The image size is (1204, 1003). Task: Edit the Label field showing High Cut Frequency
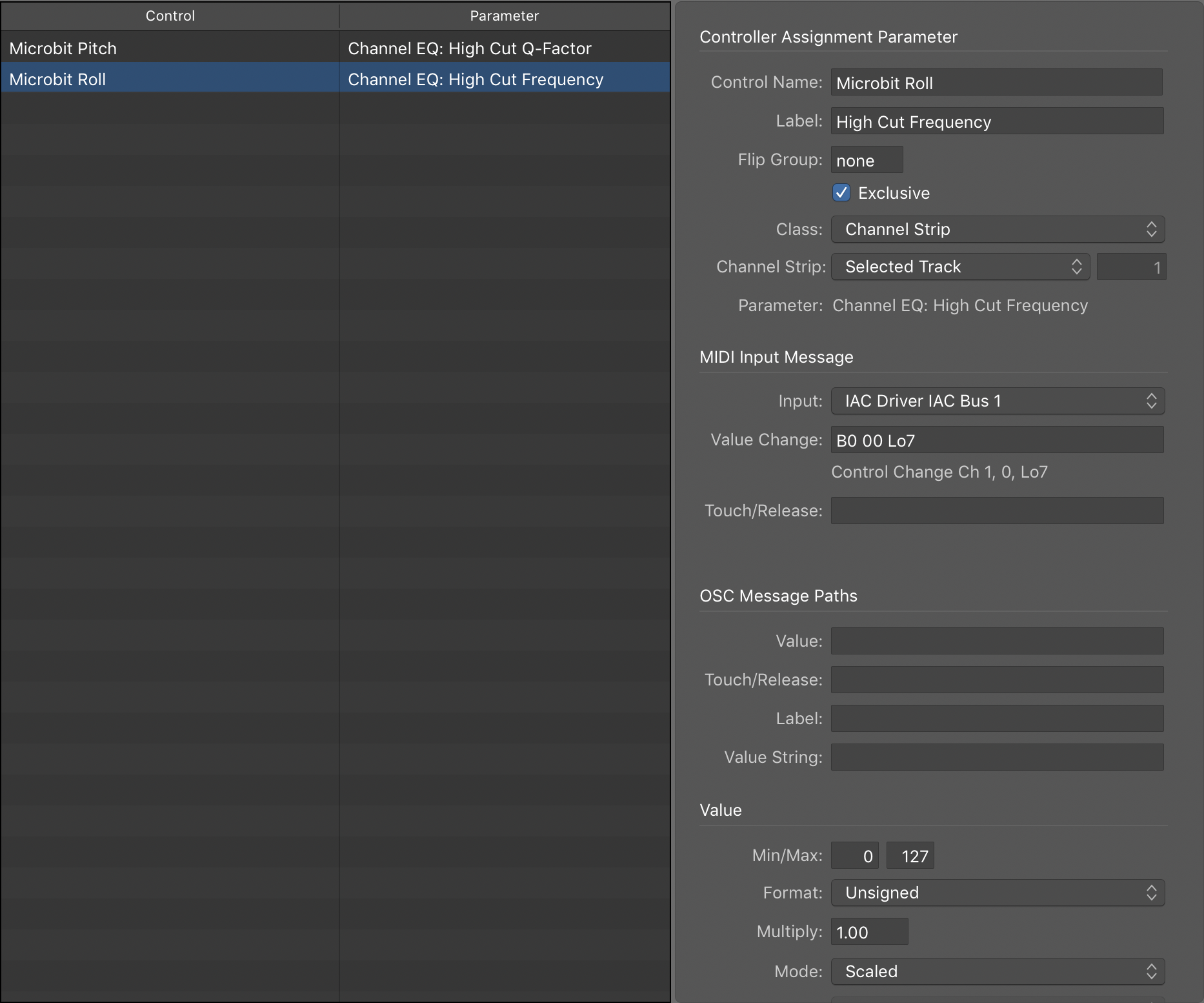(998, 121)
